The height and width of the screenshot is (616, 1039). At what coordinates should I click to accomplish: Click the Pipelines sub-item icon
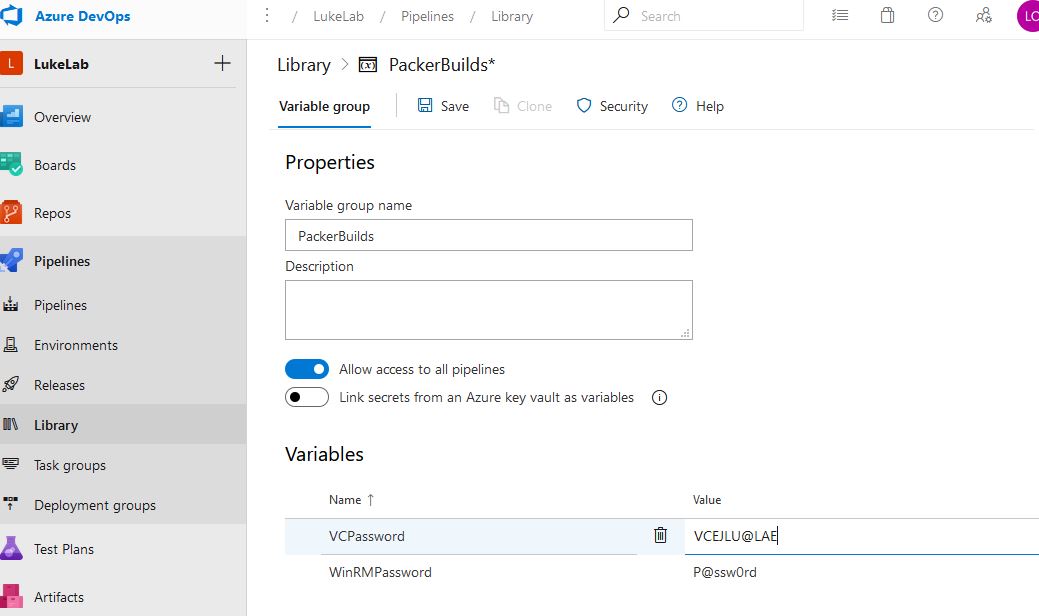11,305
